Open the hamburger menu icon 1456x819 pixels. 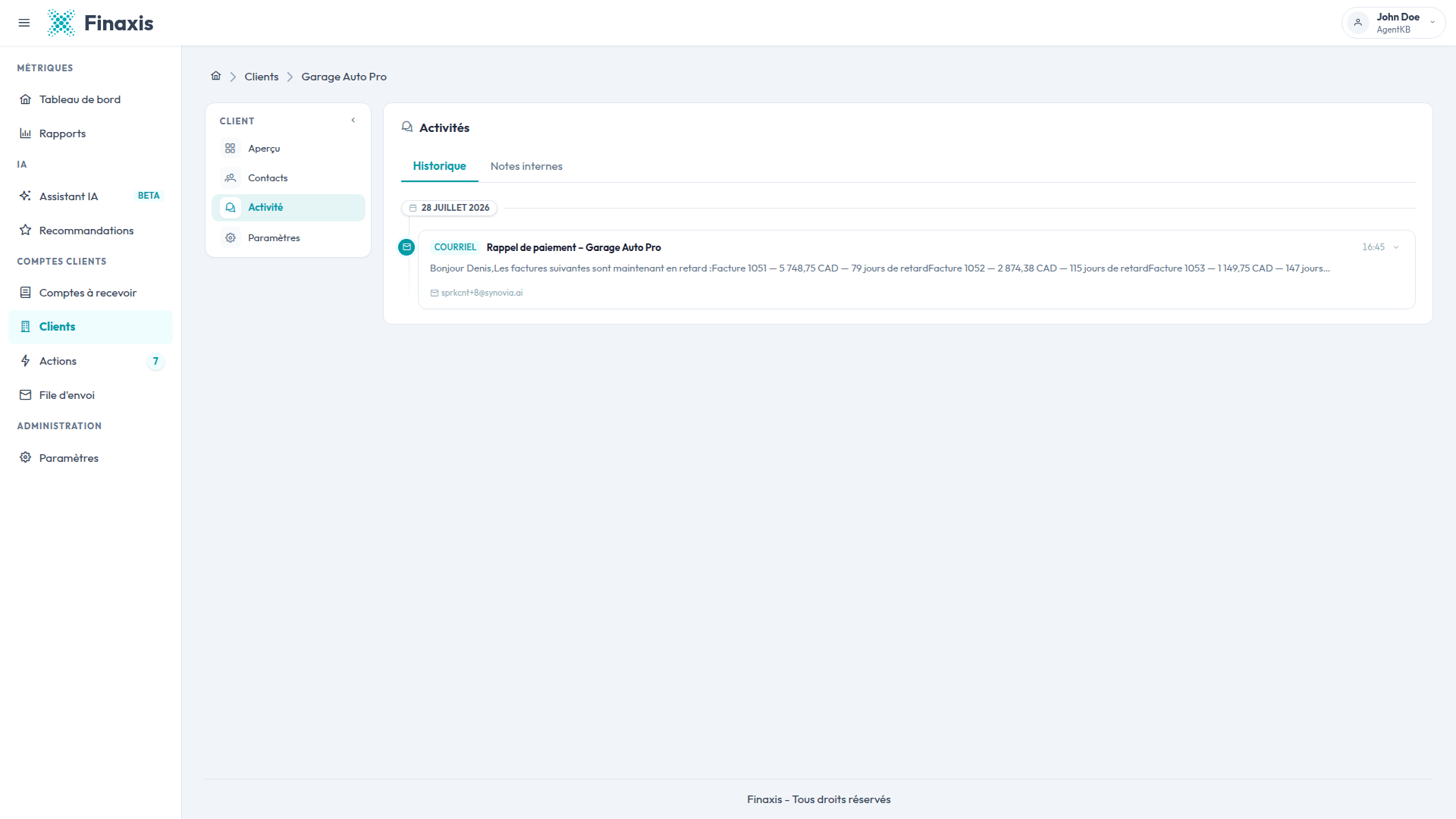pyautogui.click(x=24, y=23)
